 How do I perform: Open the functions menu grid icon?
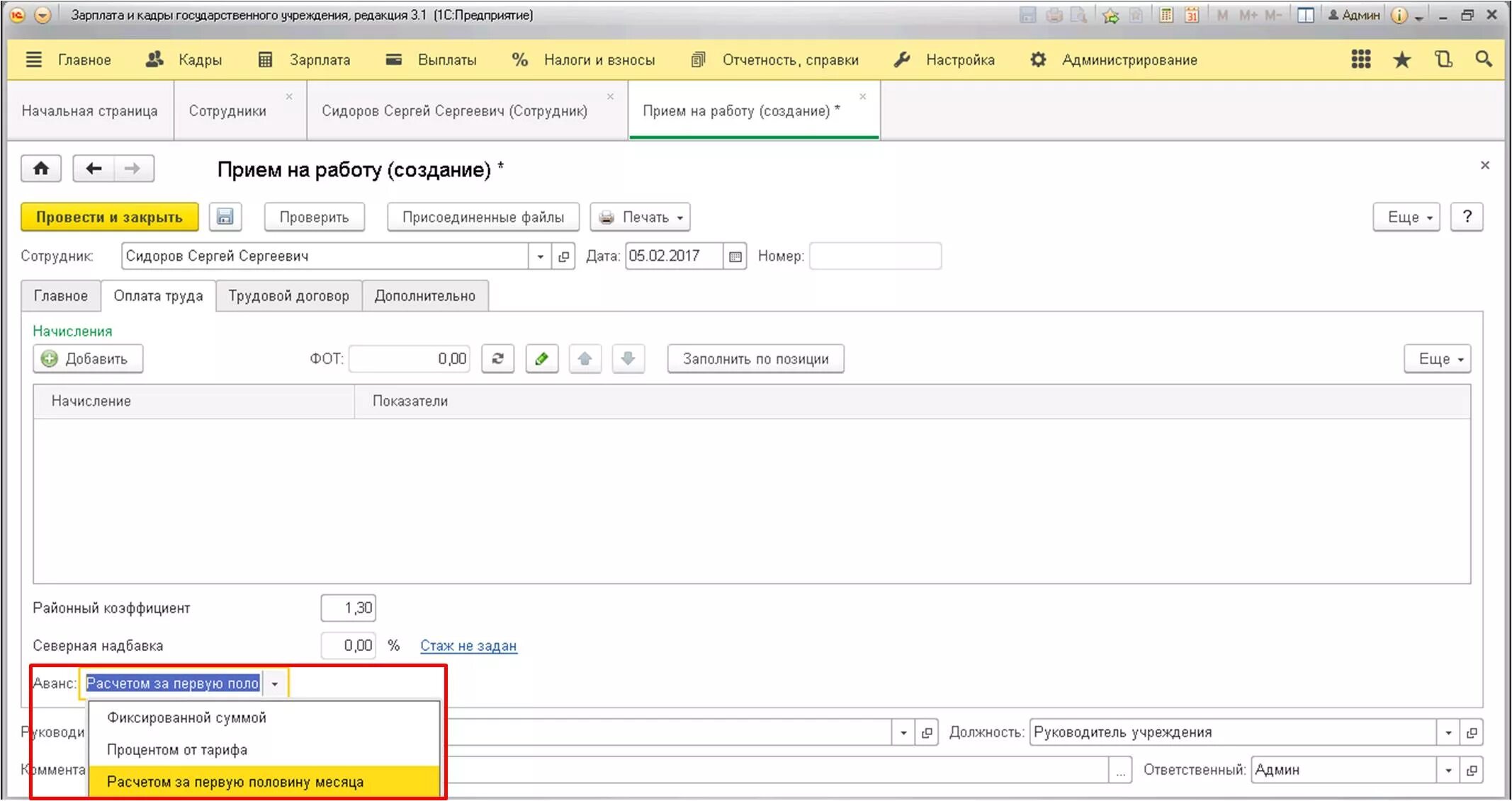1360,59
